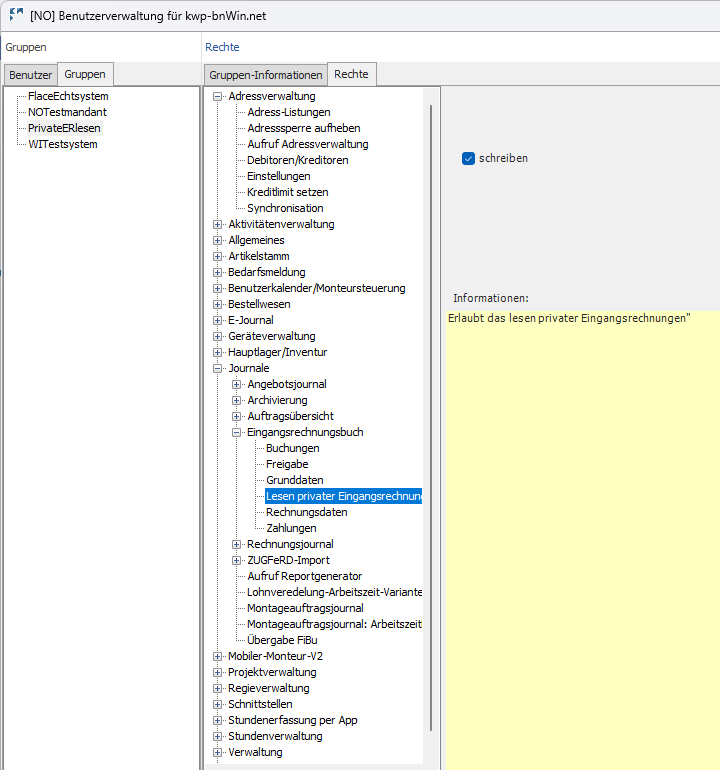Expand the Projektverwaltung node
This screenshot has height=770, width=720.
tap(217, 673)
